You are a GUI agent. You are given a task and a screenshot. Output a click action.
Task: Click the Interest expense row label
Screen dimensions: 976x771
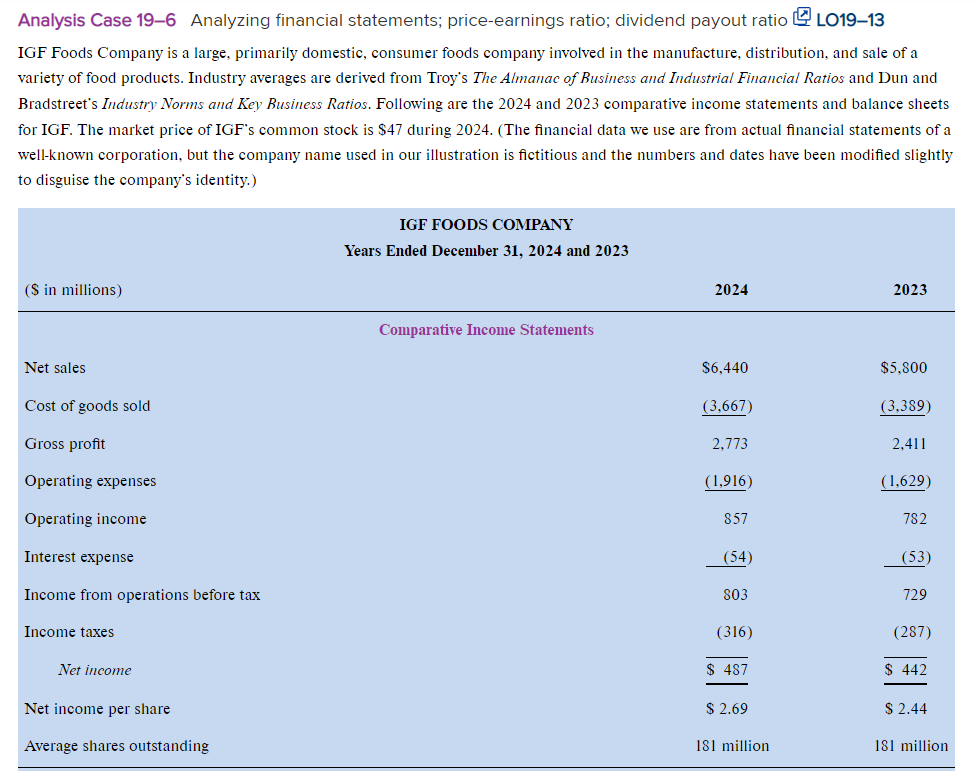coord(79,557)
